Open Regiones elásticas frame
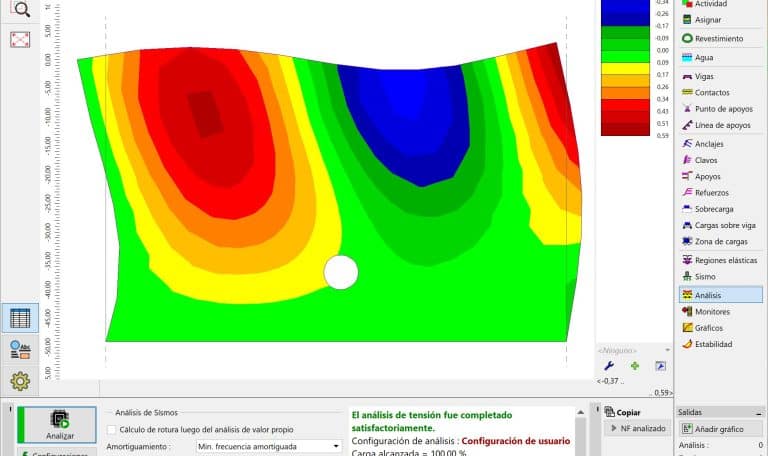Image resolution: width=768 pixels, height=456 pixels. (x=720, y=260)
